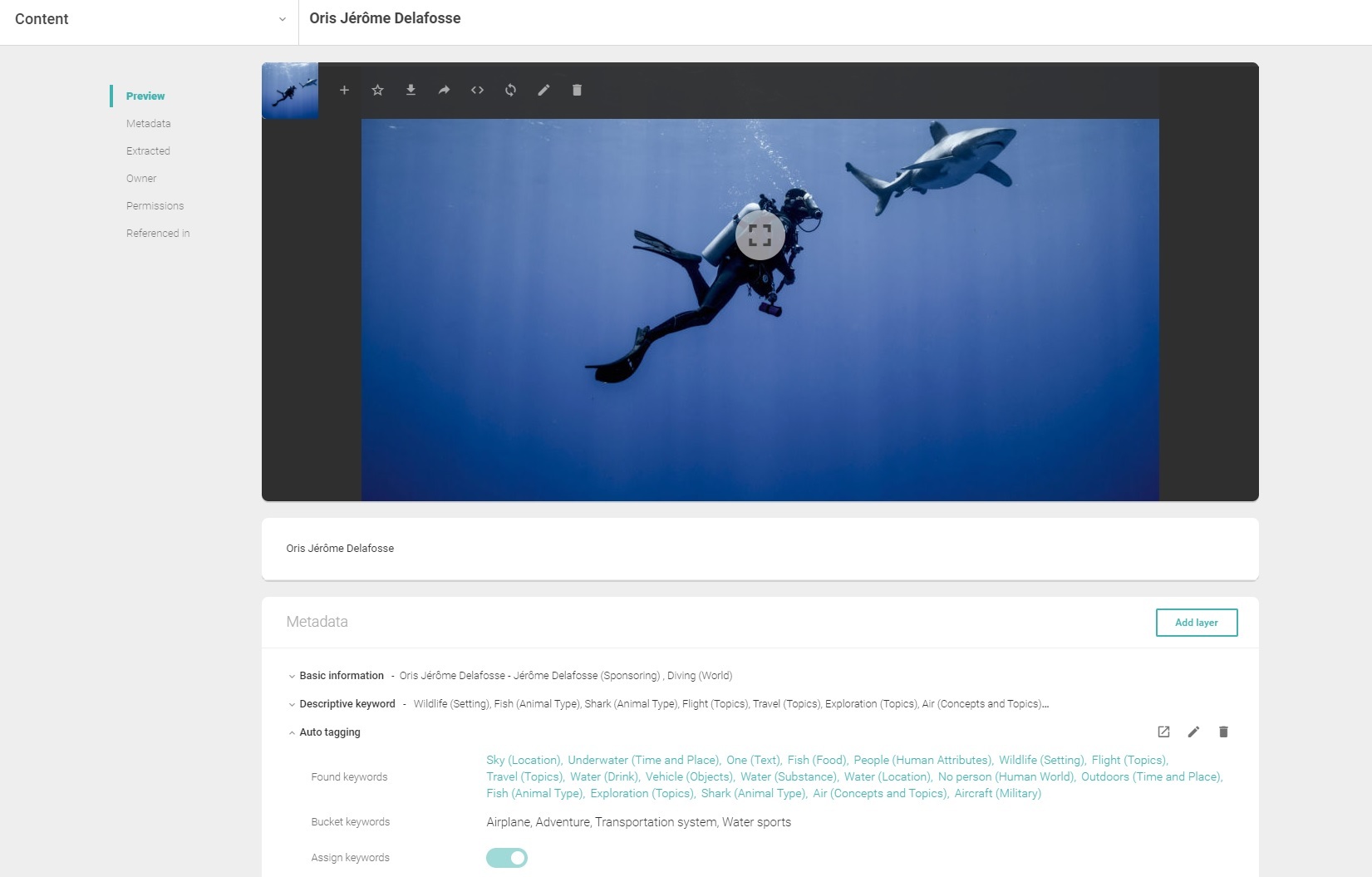Expand the Basic information section
The image size is (1372, 877).
click(292, 676)
